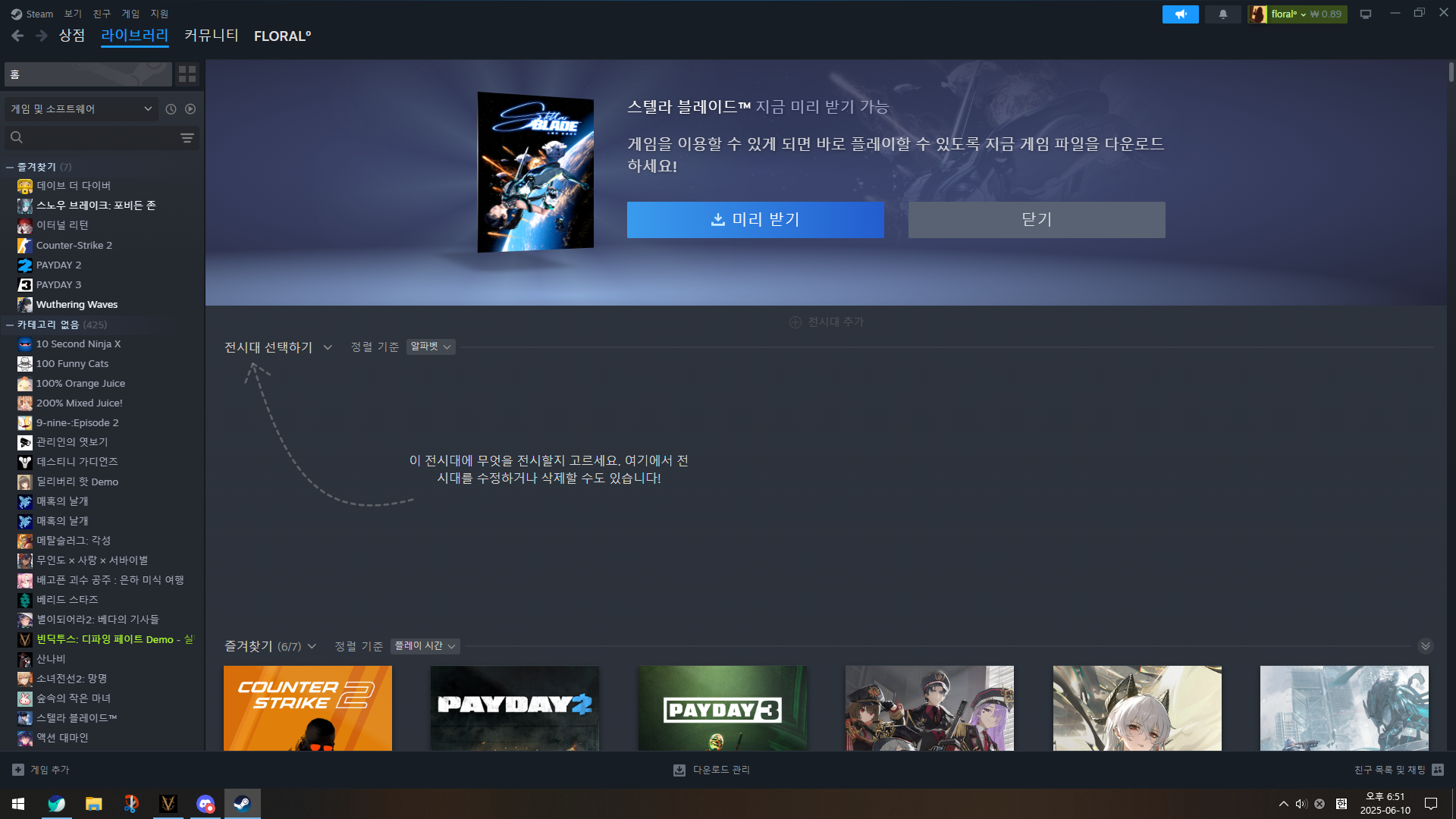Click the add shelf plus icon
1456x819 pixels.
[795, 322]
